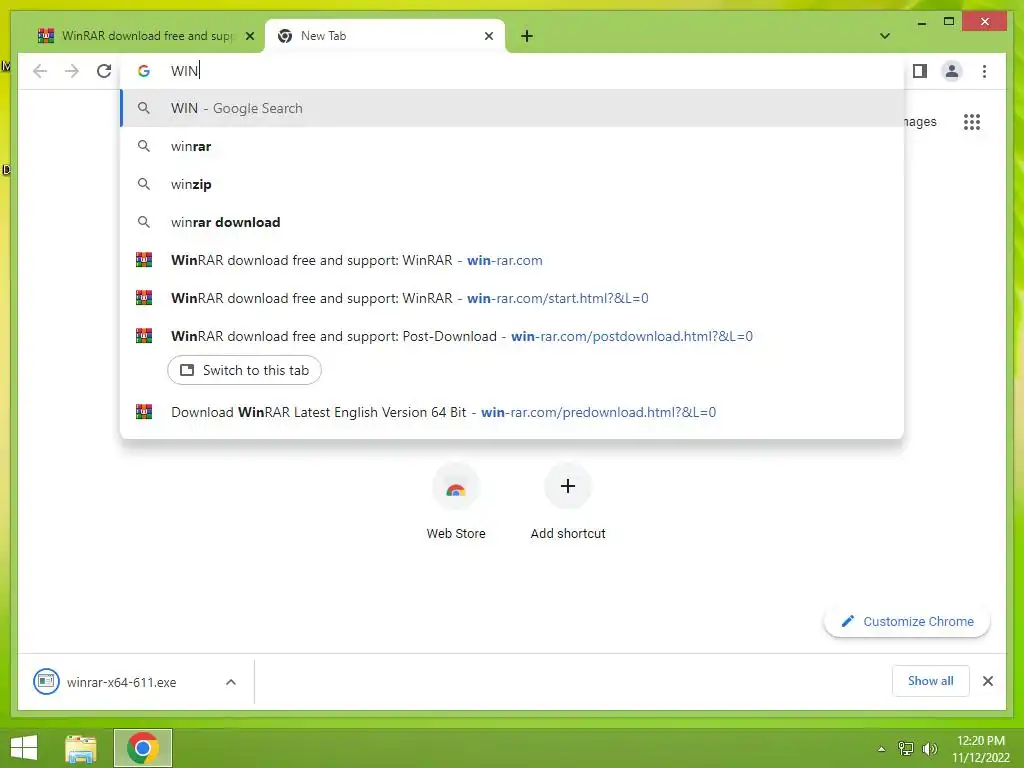Click the Chrome taskbar icon
The width and height of the screenshot is (1024, 768).
[143, 748]
